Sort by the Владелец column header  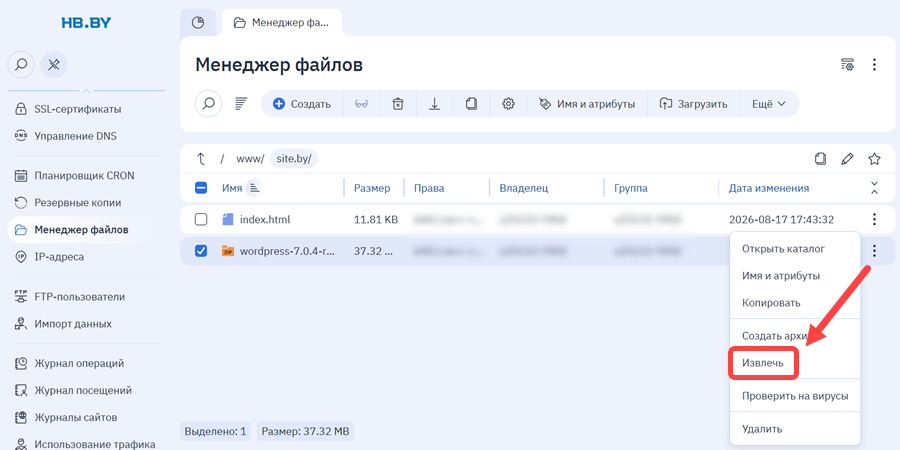(523, 188)
